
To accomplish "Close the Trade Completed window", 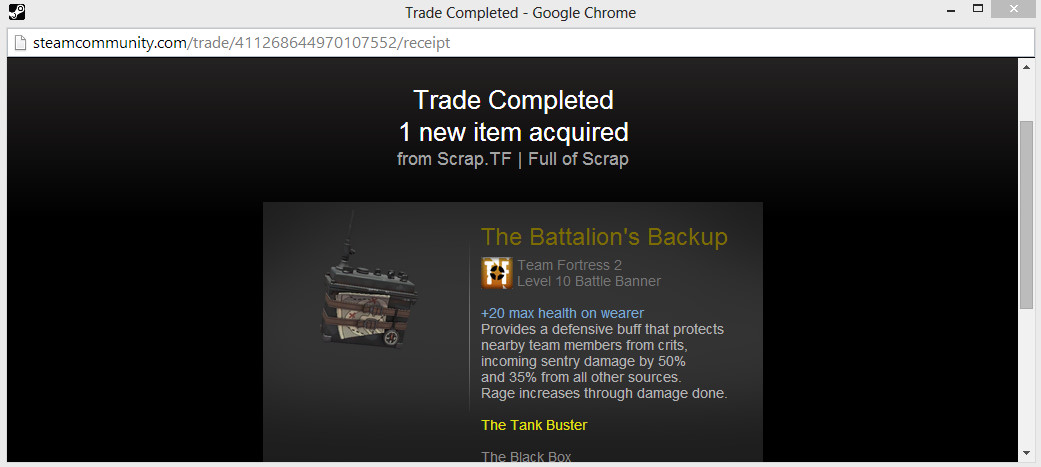I will [1015, 9].
